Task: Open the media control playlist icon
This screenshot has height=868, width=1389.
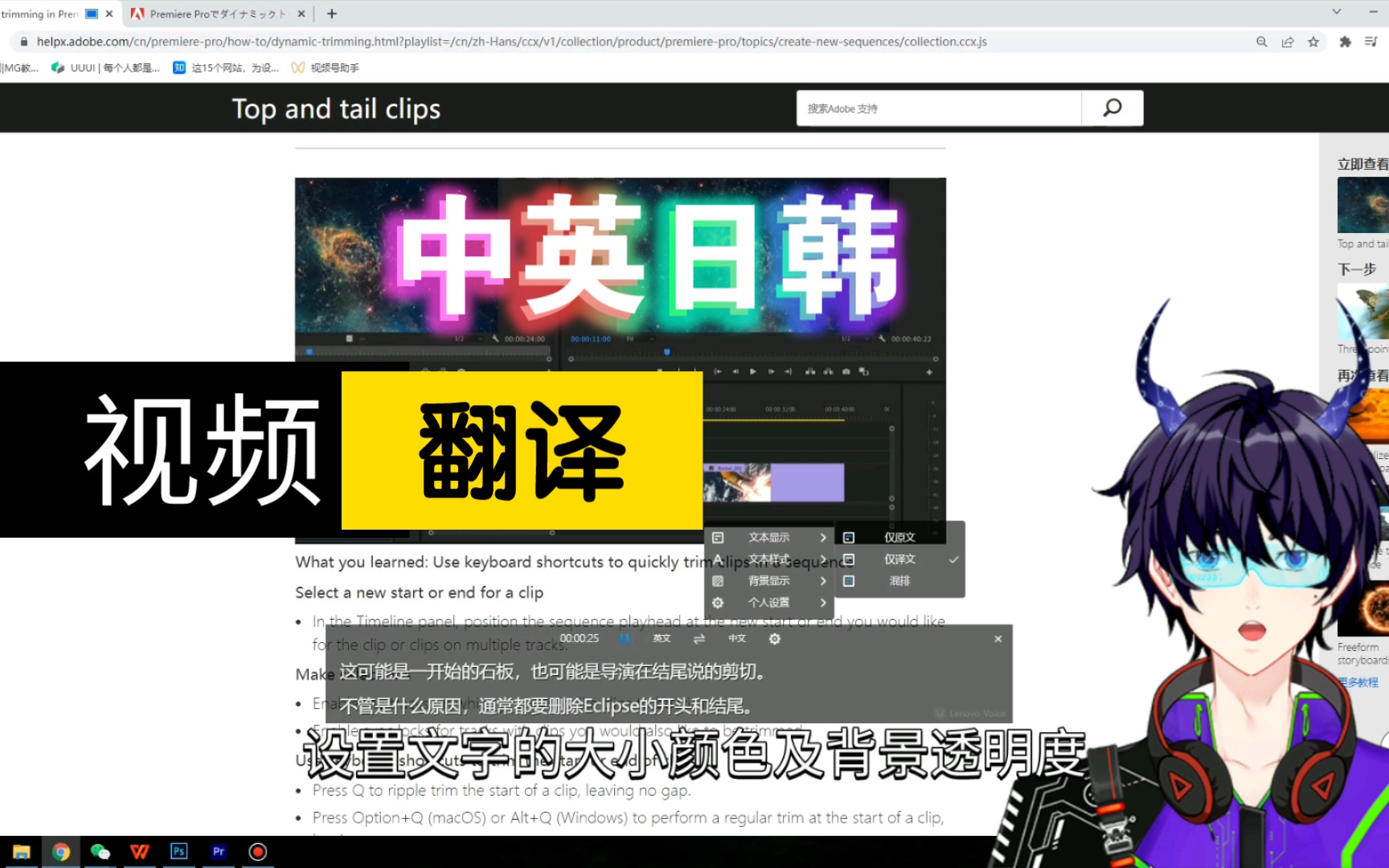Action: [1371, 42]
